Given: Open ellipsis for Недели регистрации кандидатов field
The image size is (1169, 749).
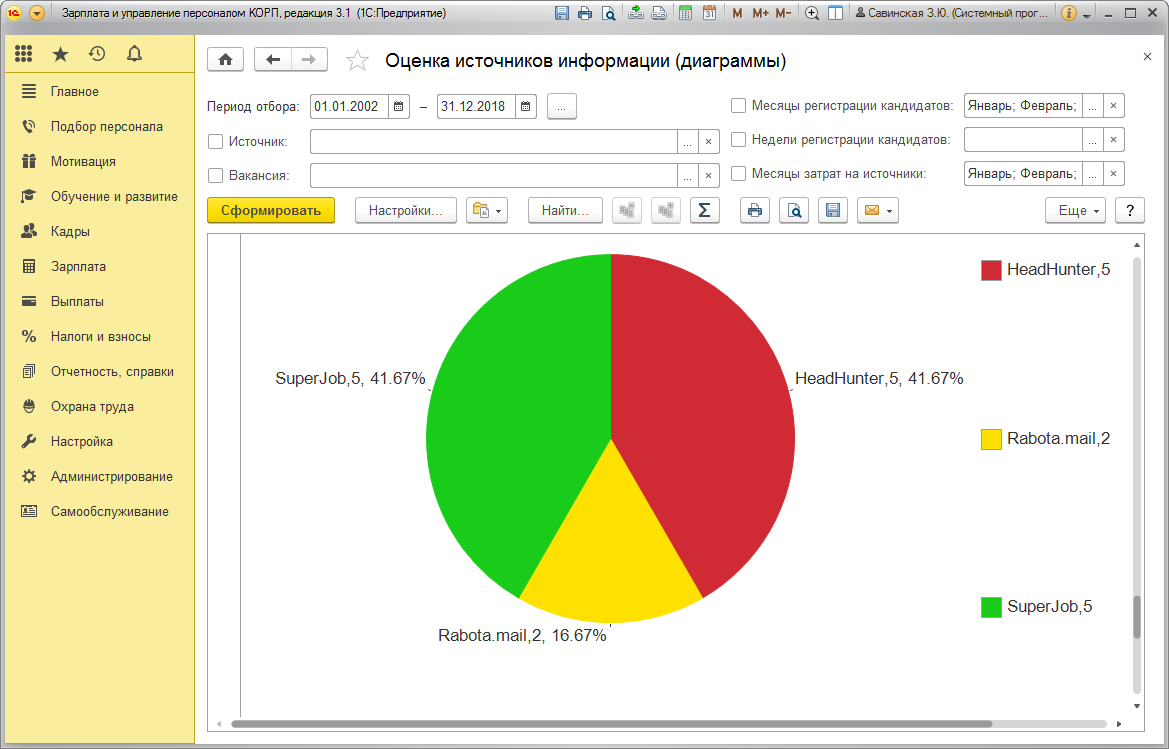Looking at the screenshot, I should pos(1092,139).
